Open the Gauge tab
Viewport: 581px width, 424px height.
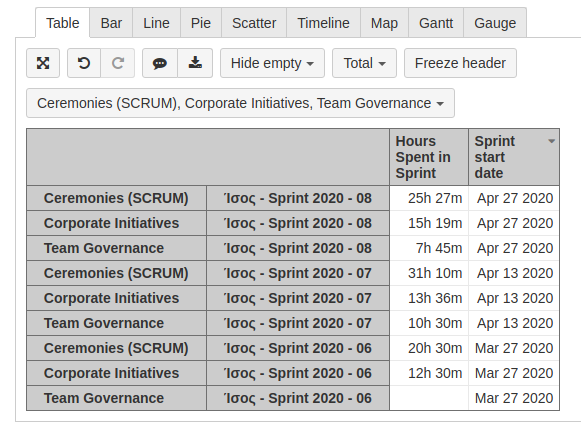pyautogui.click(x=495, y=23)
